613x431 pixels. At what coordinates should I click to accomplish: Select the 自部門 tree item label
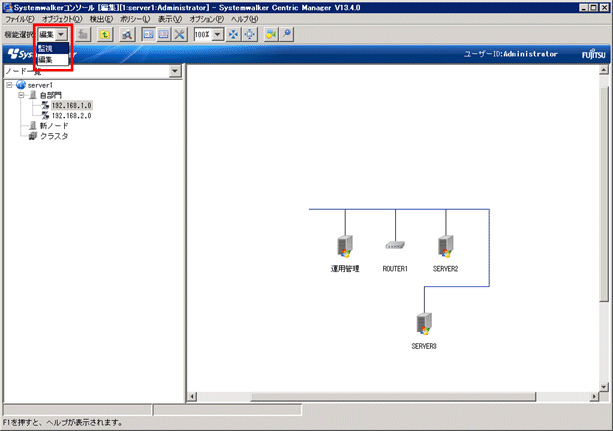[51, 95]
